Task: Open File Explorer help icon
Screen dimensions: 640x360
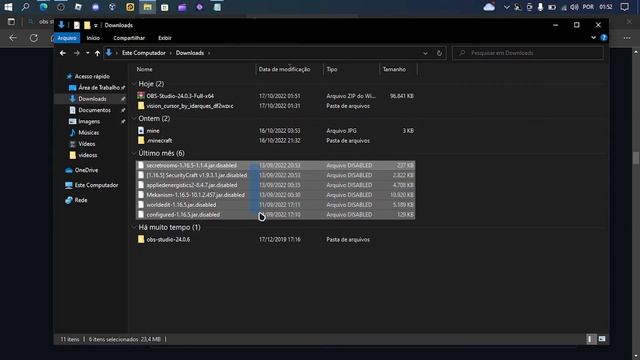Action: 604,38
